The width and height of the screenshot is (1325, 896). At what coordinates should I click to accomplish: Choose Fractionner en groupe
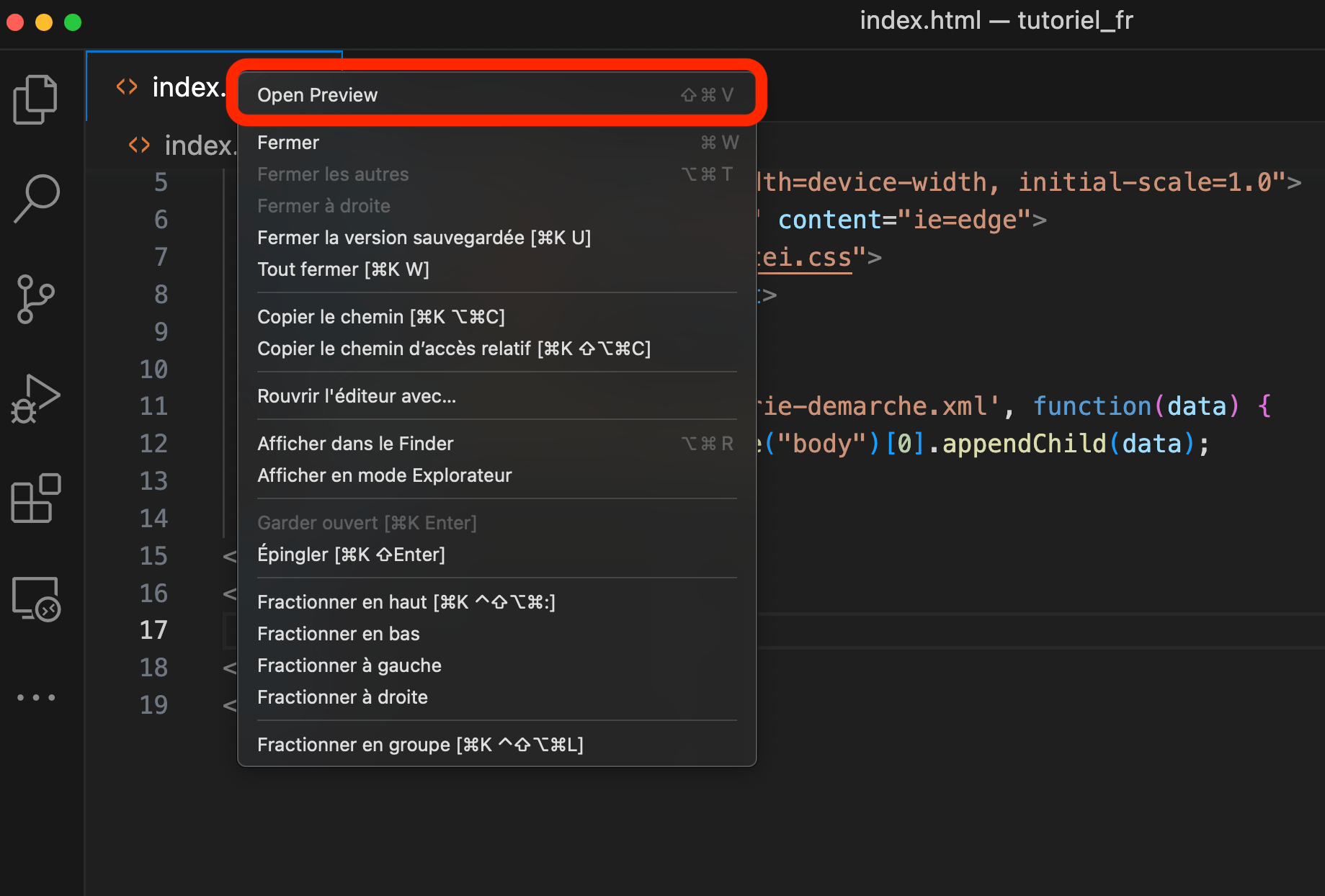420,744
